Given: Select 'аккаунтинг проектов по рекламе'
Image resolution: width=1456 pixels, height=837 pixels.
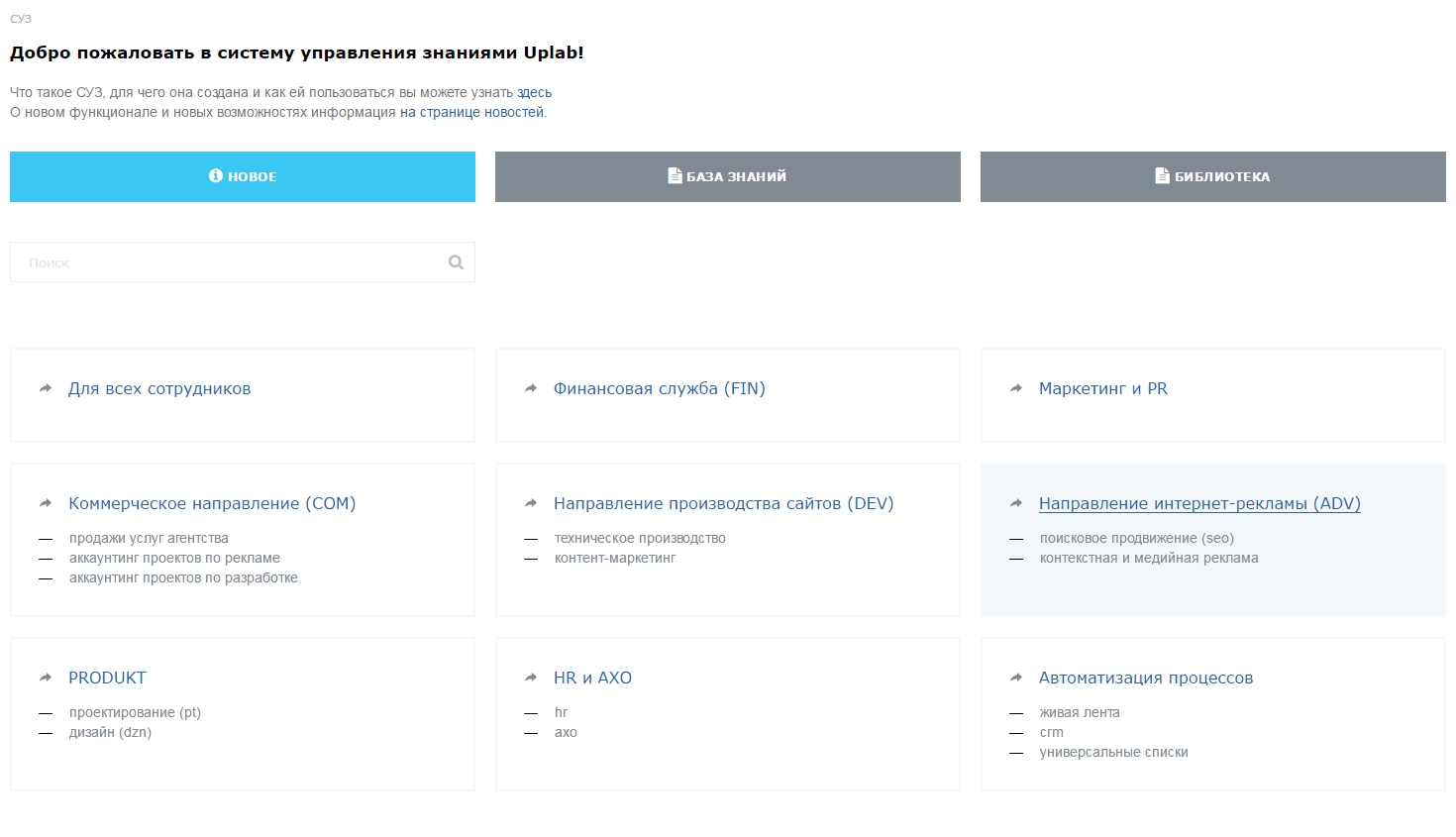Looking at the screenshot, I should pyautogui.click(x=174, y=558).
